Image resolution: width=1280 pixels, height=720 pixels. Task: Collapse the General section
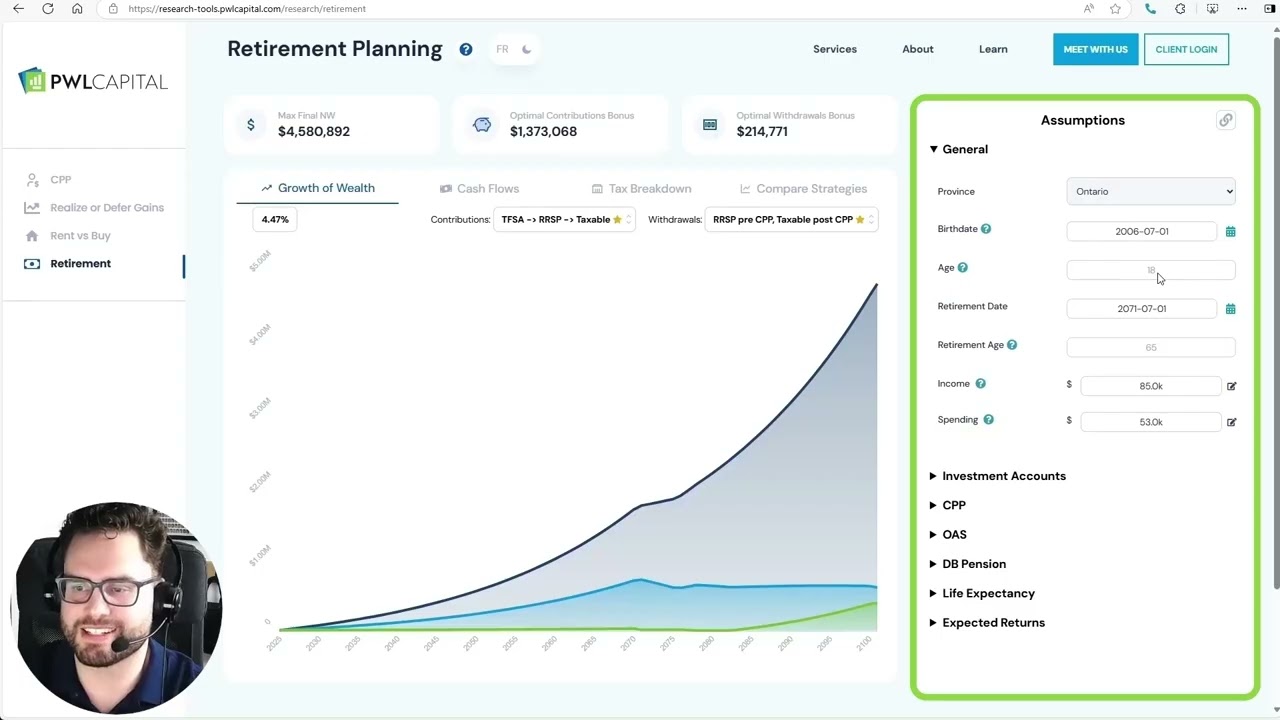pos(958,150)
